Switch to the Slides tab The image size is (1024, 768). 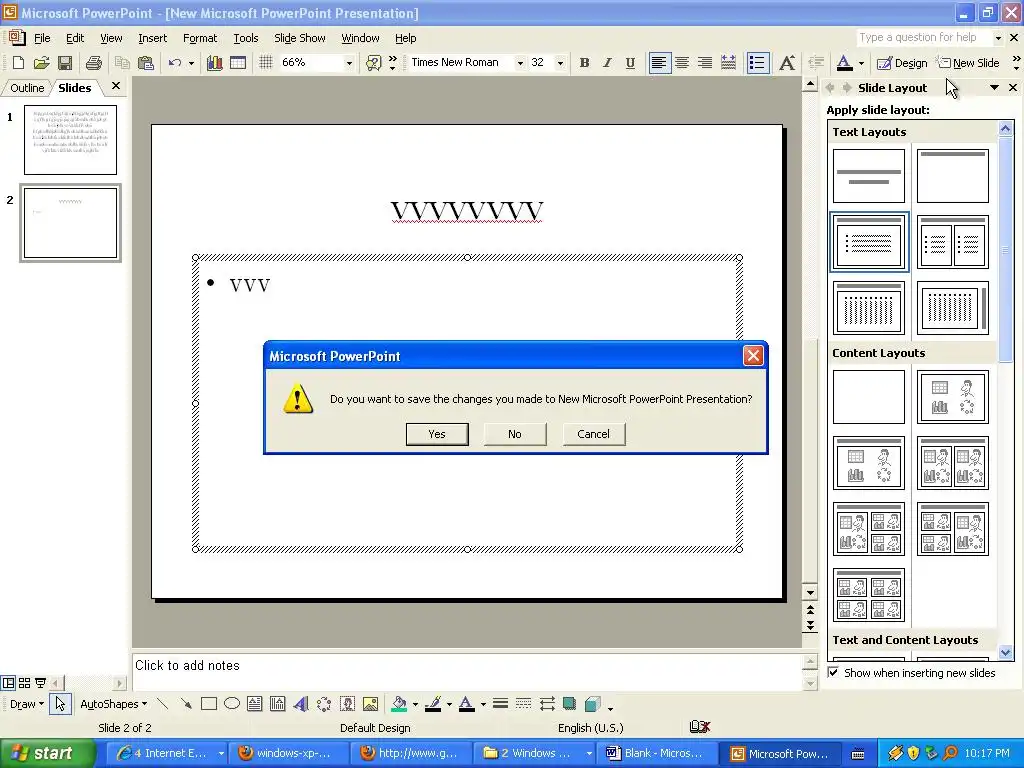[75, 88]
